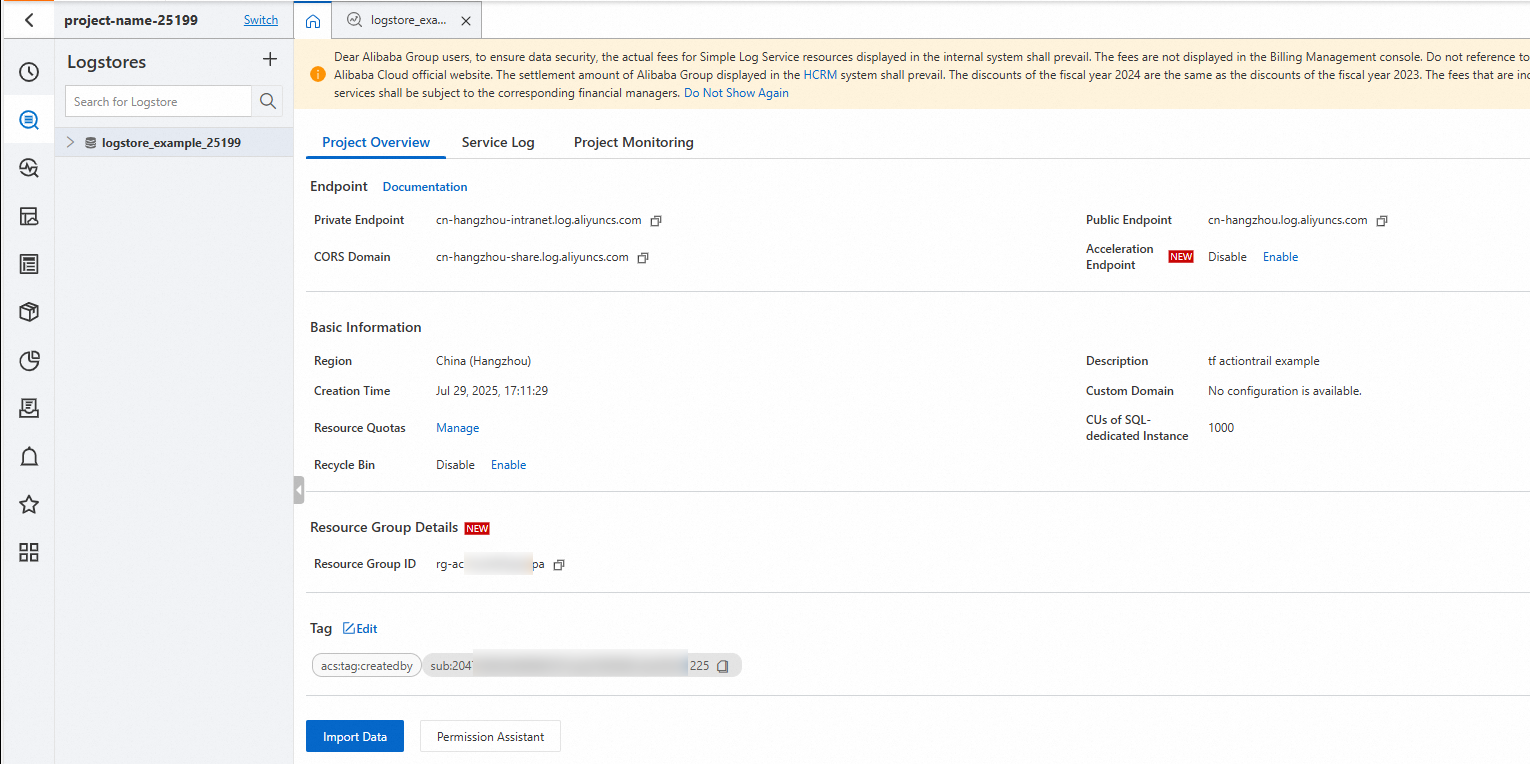The height and width of the screenshot is (764, 1530).
Task: Click the back arrow icon beside project name
Action: tap(29, 20)
